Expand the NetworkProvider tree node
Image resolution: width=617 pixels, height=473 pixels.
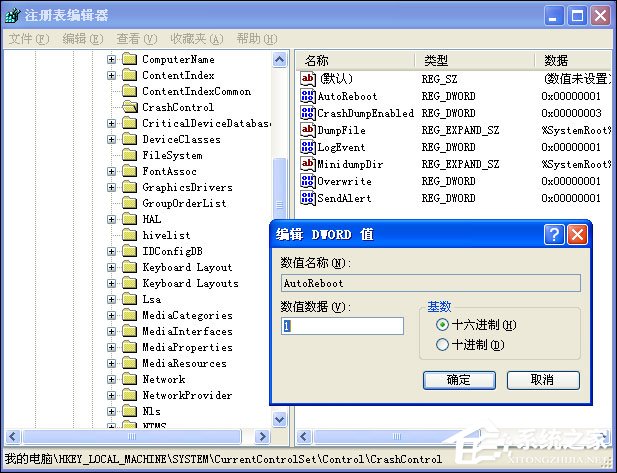click(x=112, y=395)
